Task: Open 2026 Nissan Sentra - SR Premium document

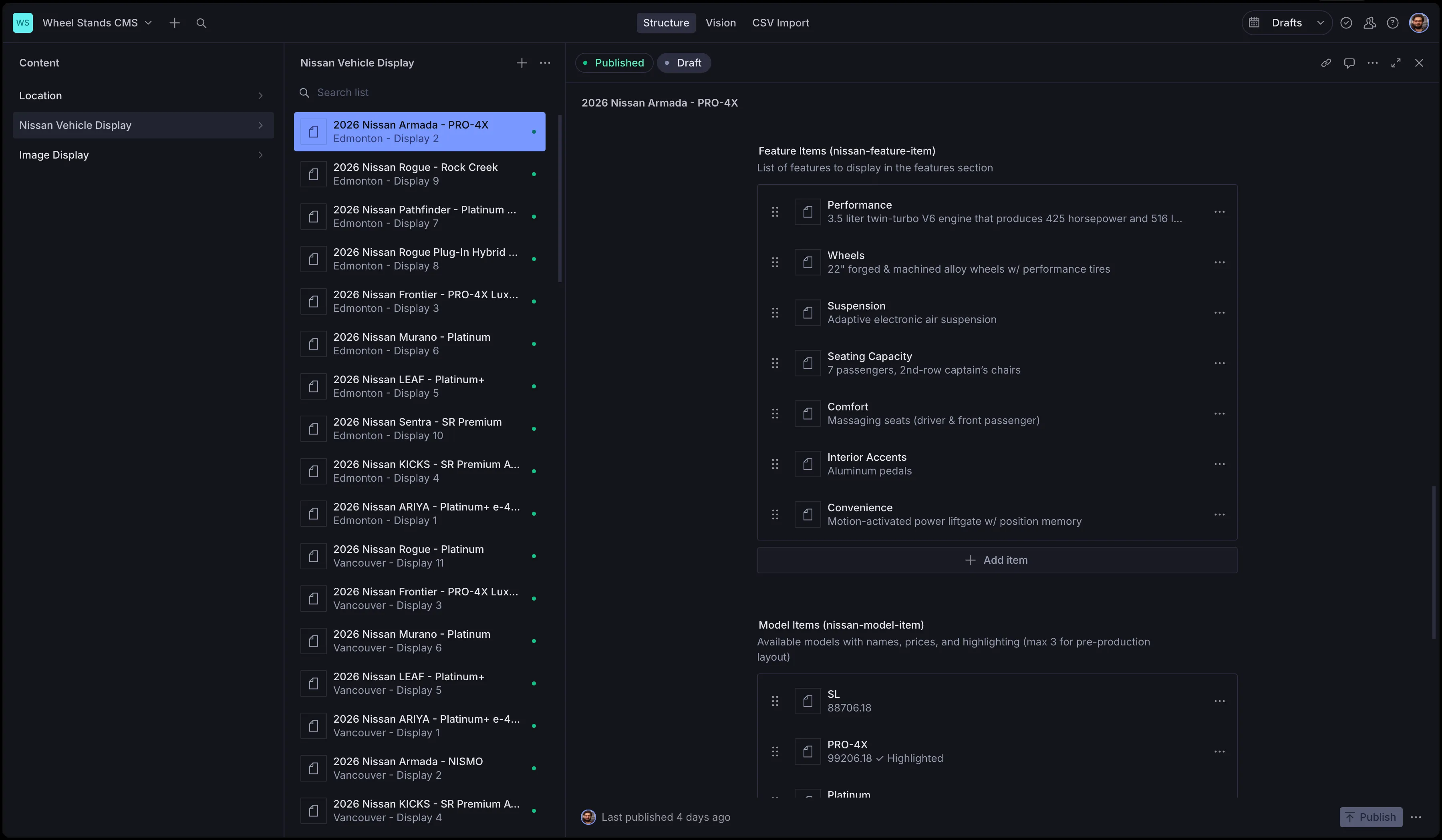Action: [419, 429]
